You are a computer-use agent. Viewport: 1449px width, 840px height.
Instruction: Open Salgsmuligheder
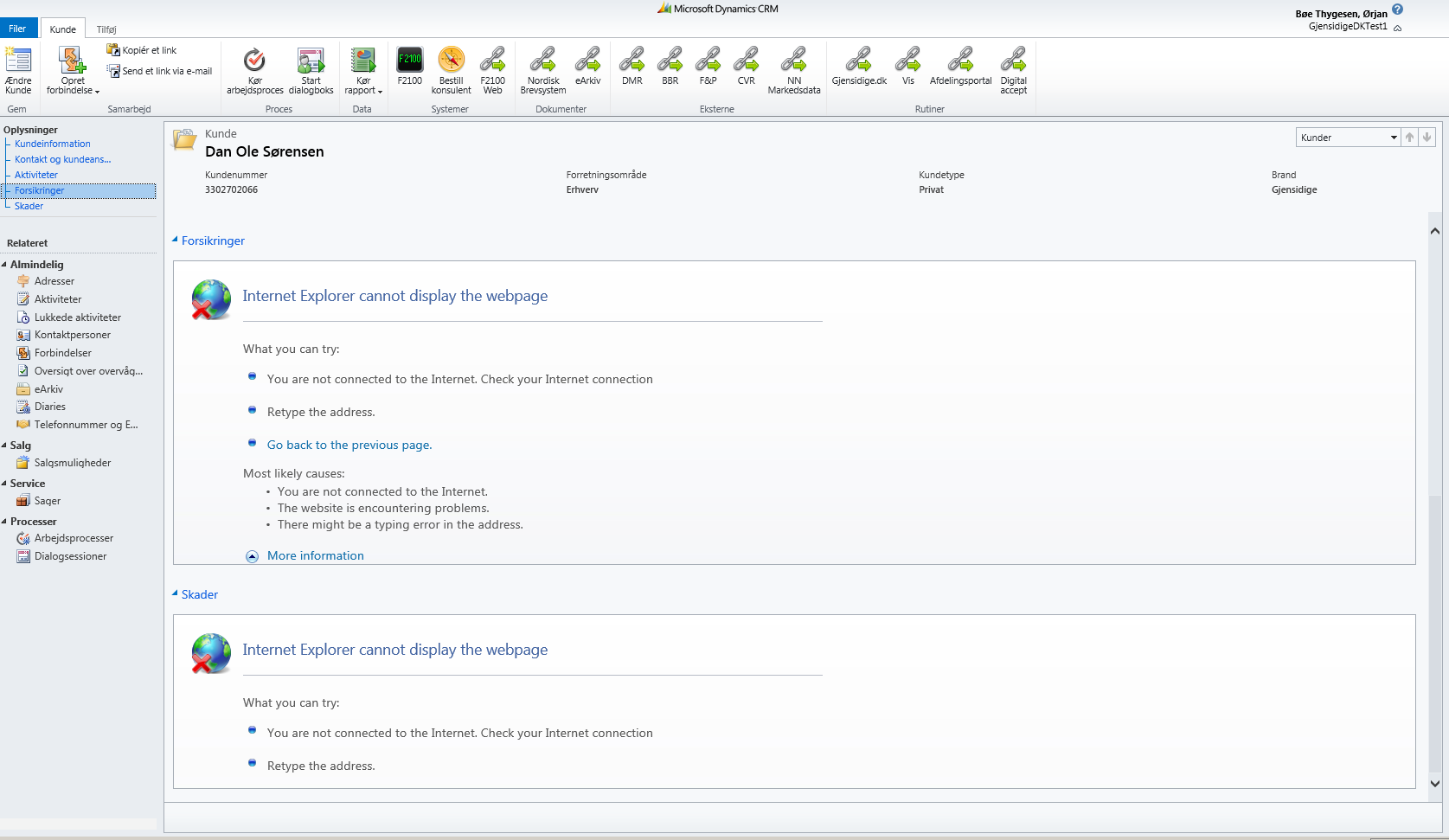point(72,463)
